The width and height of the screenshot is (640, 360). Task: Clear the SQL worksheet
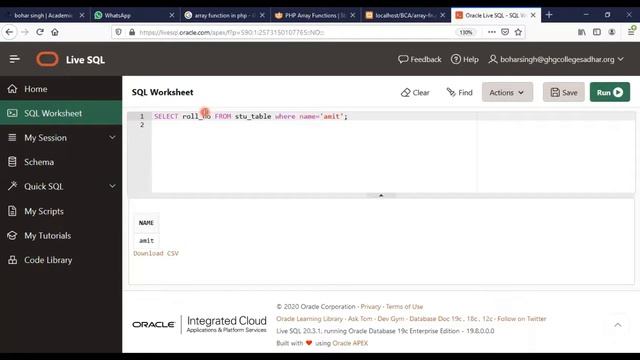pyautogui.click(x=415, y=93)
